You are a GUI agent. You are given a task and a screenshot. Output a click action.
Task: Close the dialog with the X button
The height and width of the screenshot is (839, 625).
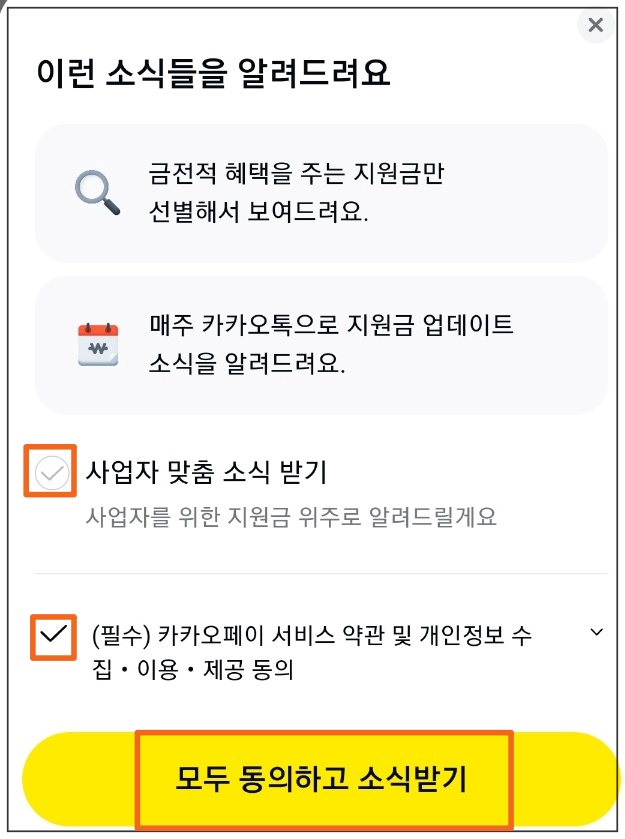coord(595,25)
